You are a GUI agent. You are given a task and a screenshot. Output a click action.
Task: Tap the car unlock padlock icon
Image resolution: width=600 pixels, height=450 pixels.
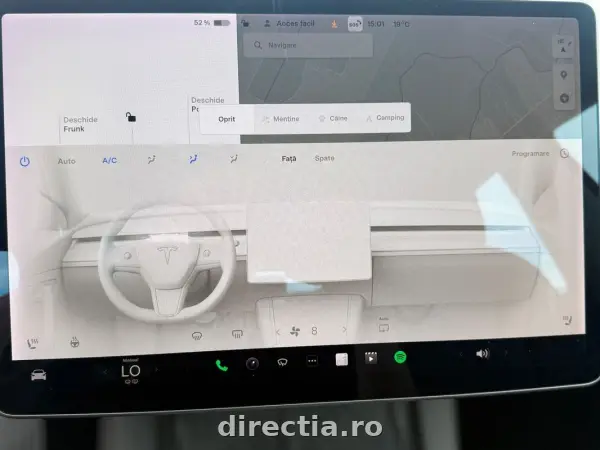click(131, 117)
